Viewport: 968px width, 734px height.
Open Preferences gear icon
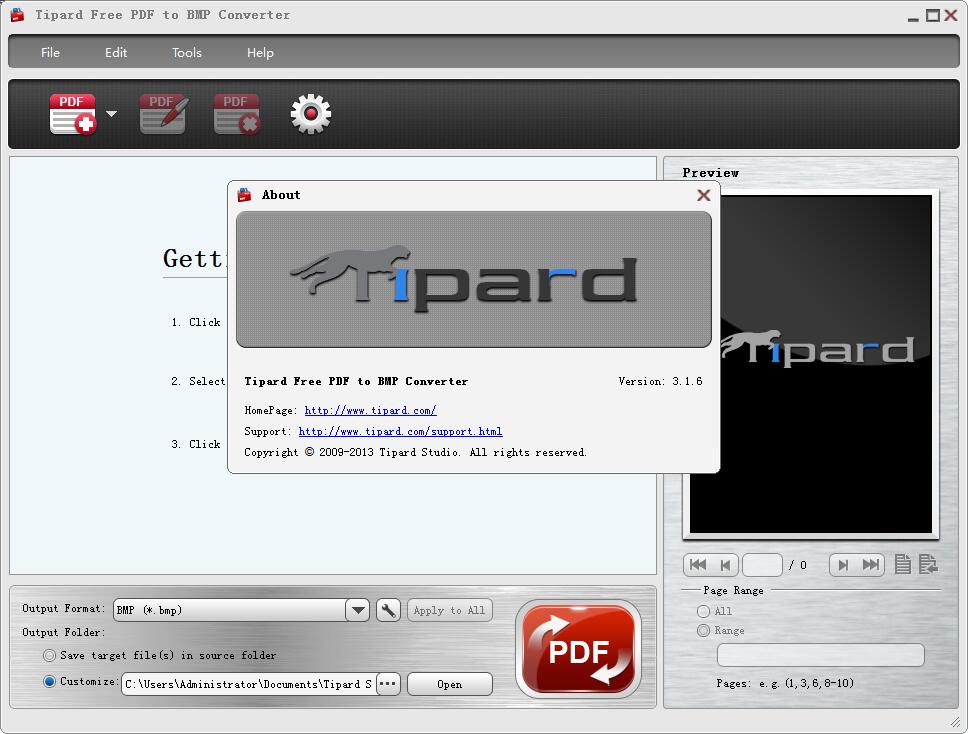coord(311,114)
